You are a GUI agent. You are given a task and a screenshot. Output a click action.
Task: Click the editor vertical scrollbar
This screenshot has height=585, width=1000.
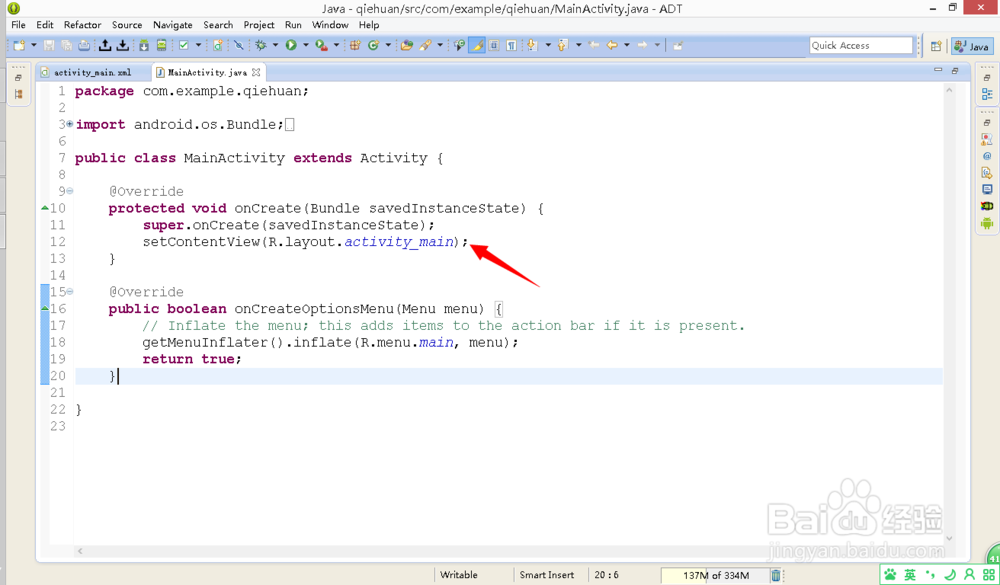(949, 313)
